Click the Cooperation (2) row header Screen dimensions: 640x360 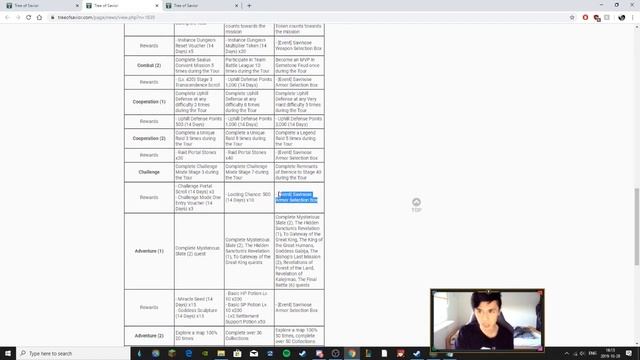tap(149, 138)
